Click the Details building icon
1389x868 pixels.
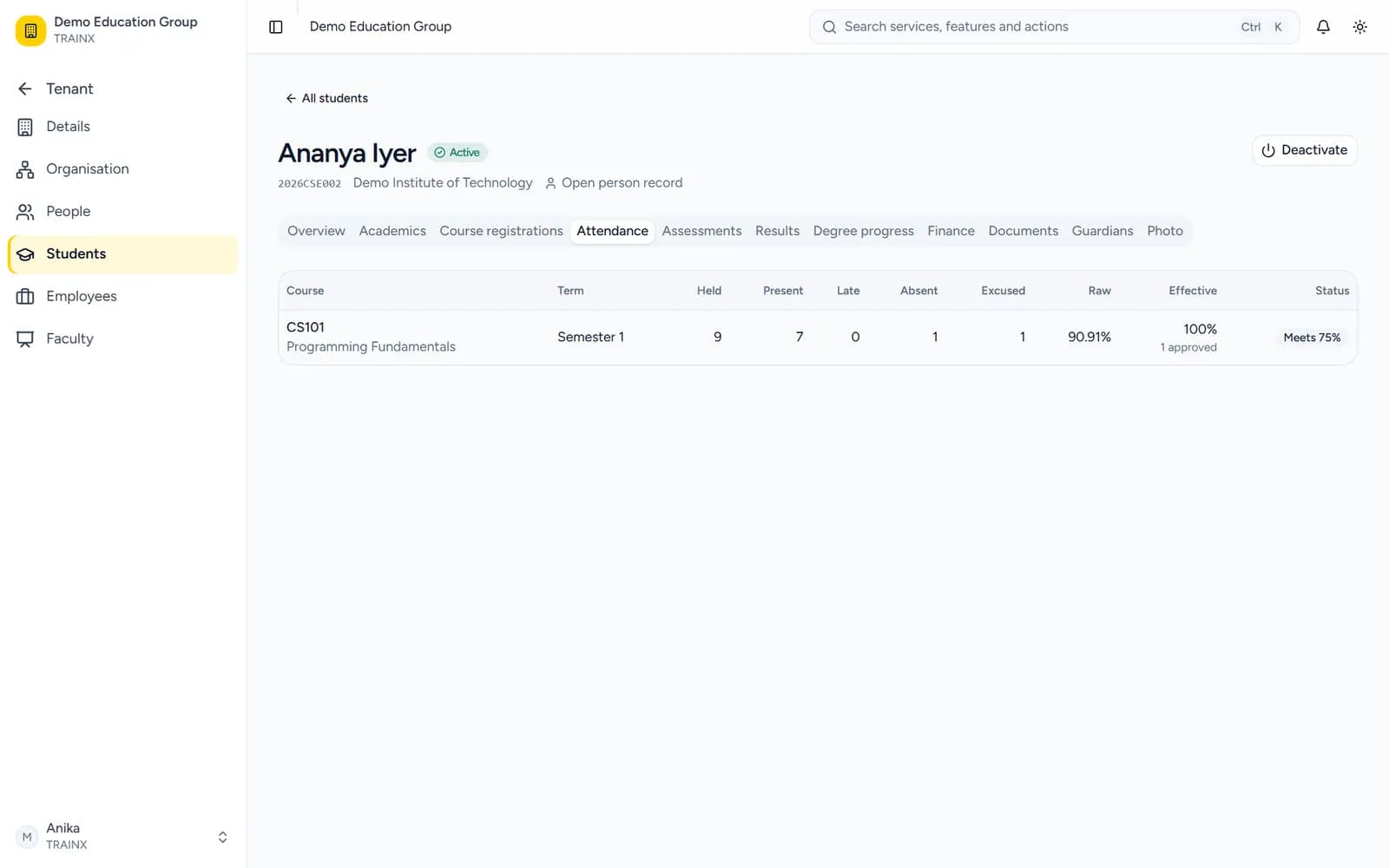click(x=25, y=127)
